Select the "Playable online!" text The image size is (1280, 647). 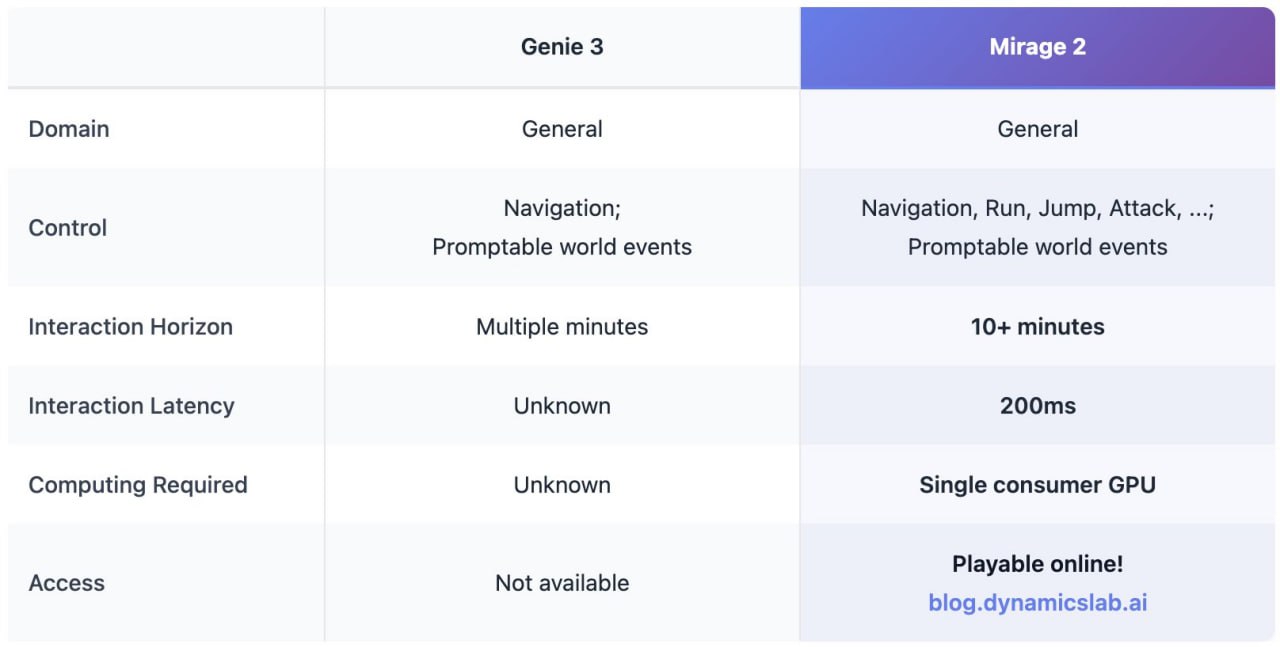coord(1037,564)
